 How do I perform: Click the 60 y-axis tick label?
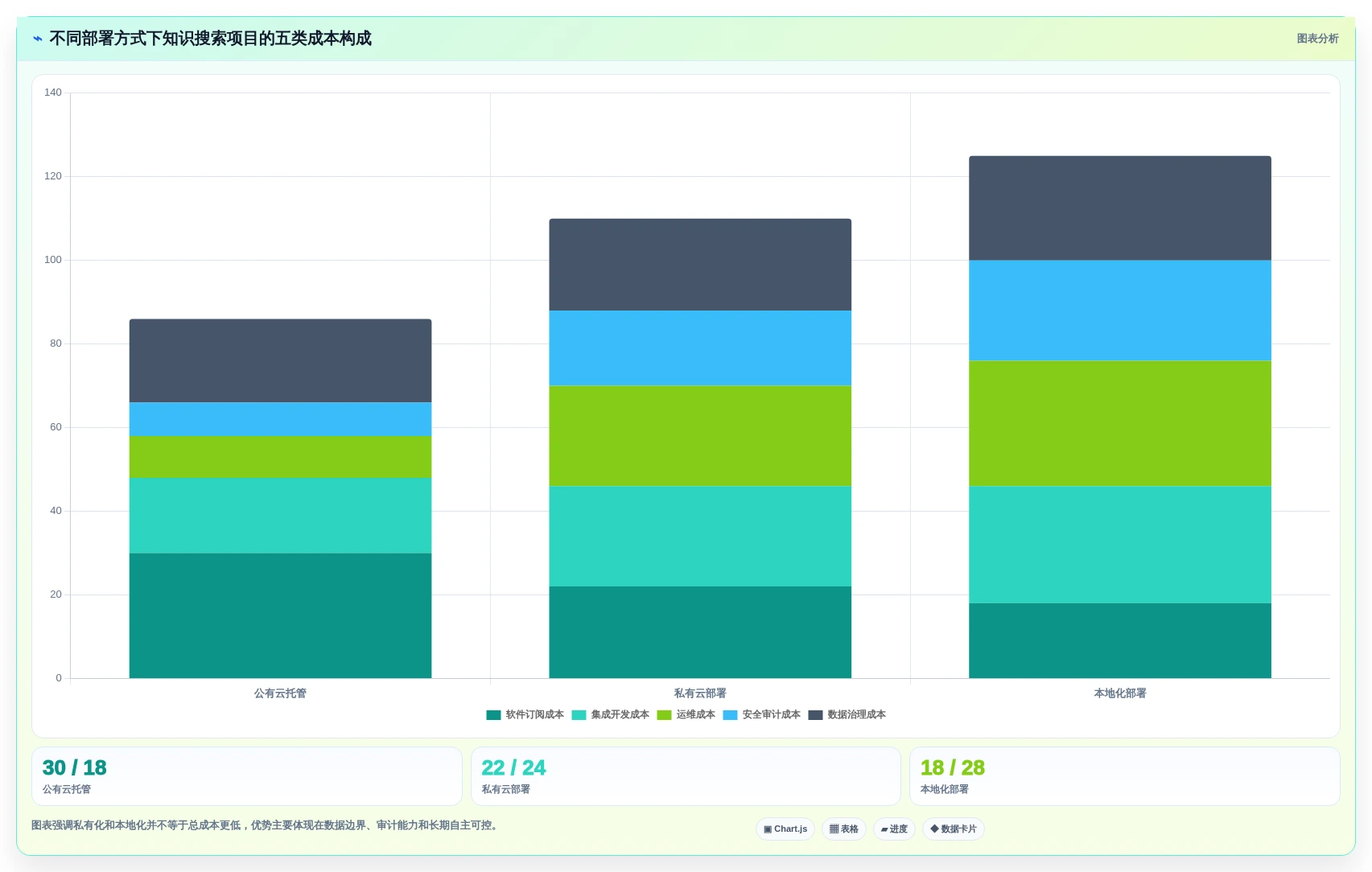pyautogui.click(x=56, y=427)
